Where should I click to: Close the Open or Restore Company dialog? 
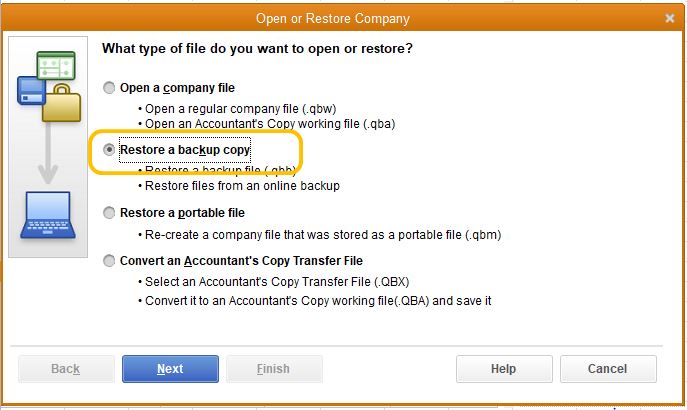pyautogui.click(x=669, y=18)
